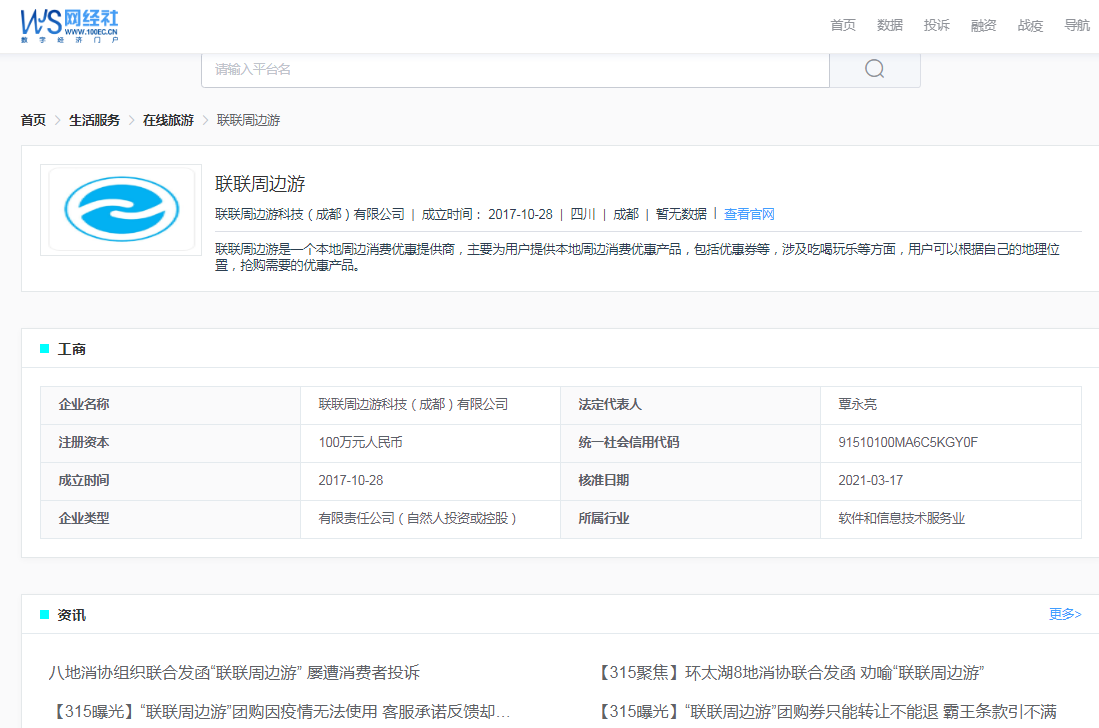Click 首页 in the breadcrumb
Viewport: 1099px width, 728px height.
tap(33, 120)
